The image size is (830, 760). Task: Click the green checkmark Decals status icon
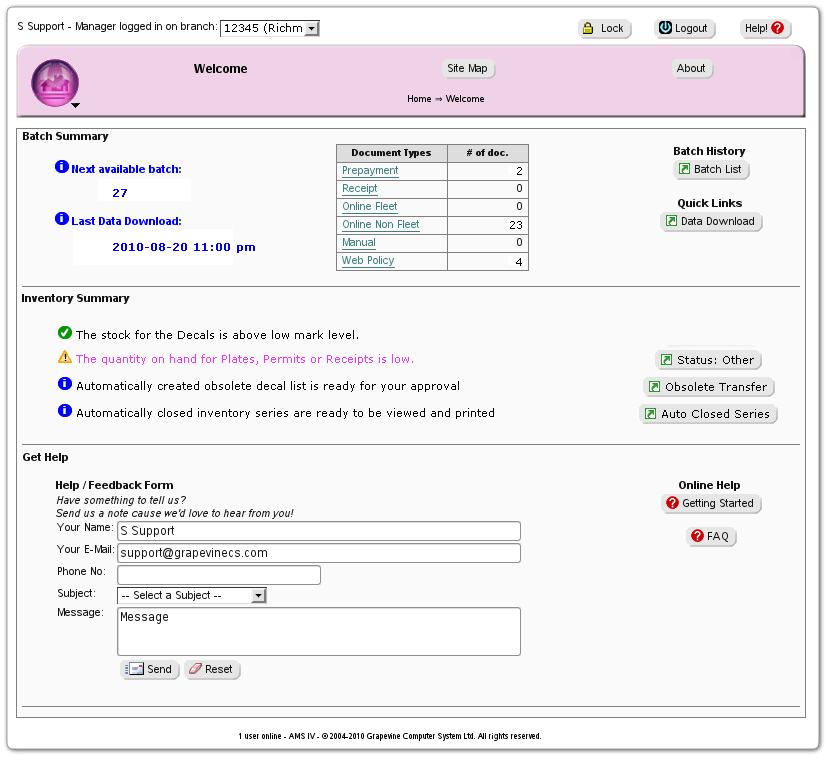[x=65, y=334]
